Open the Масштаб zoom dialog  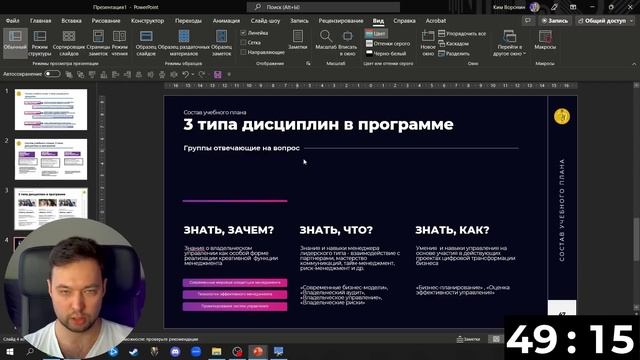click(x=326, y=40)
